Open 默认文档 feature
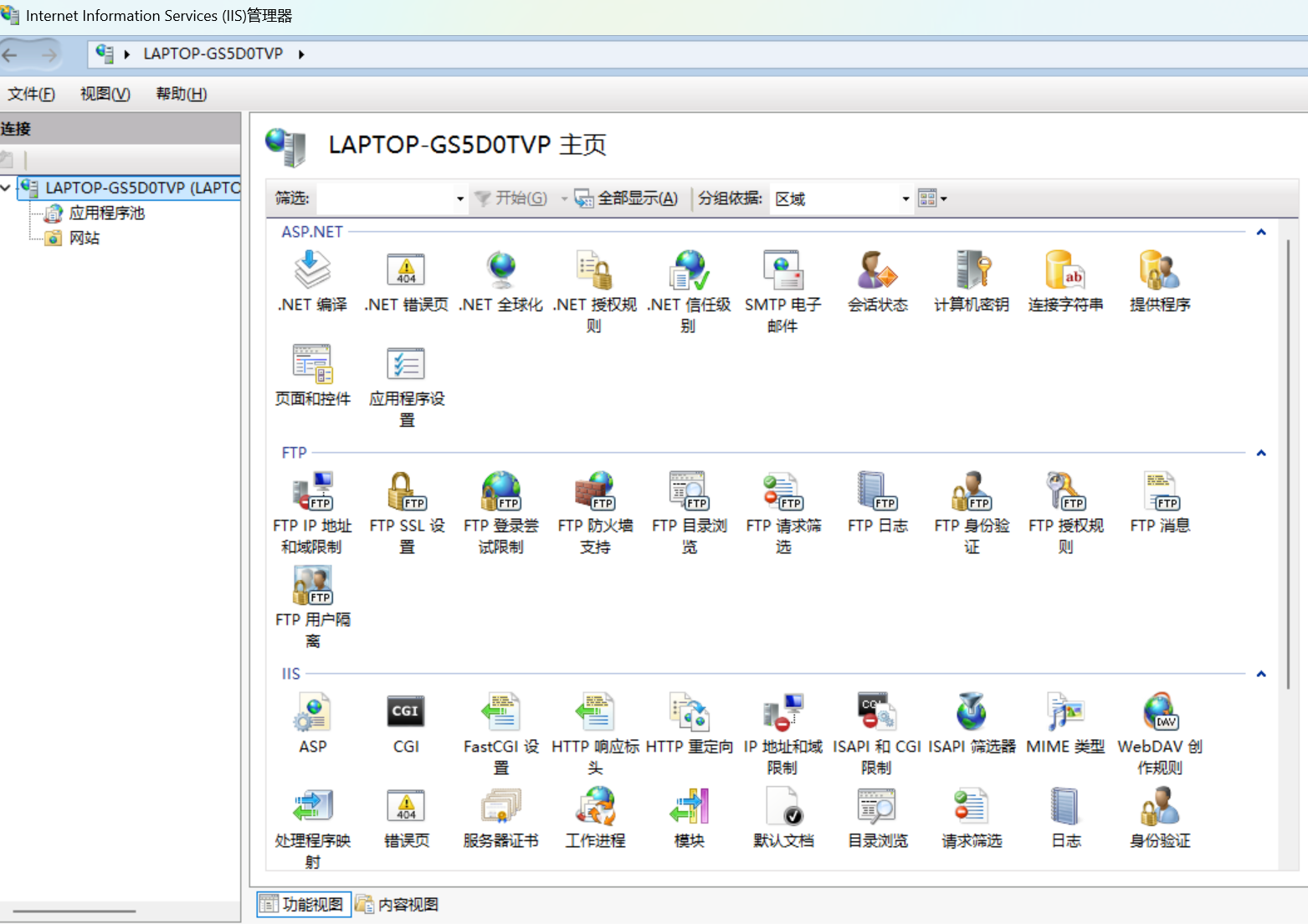 [783, 819]
